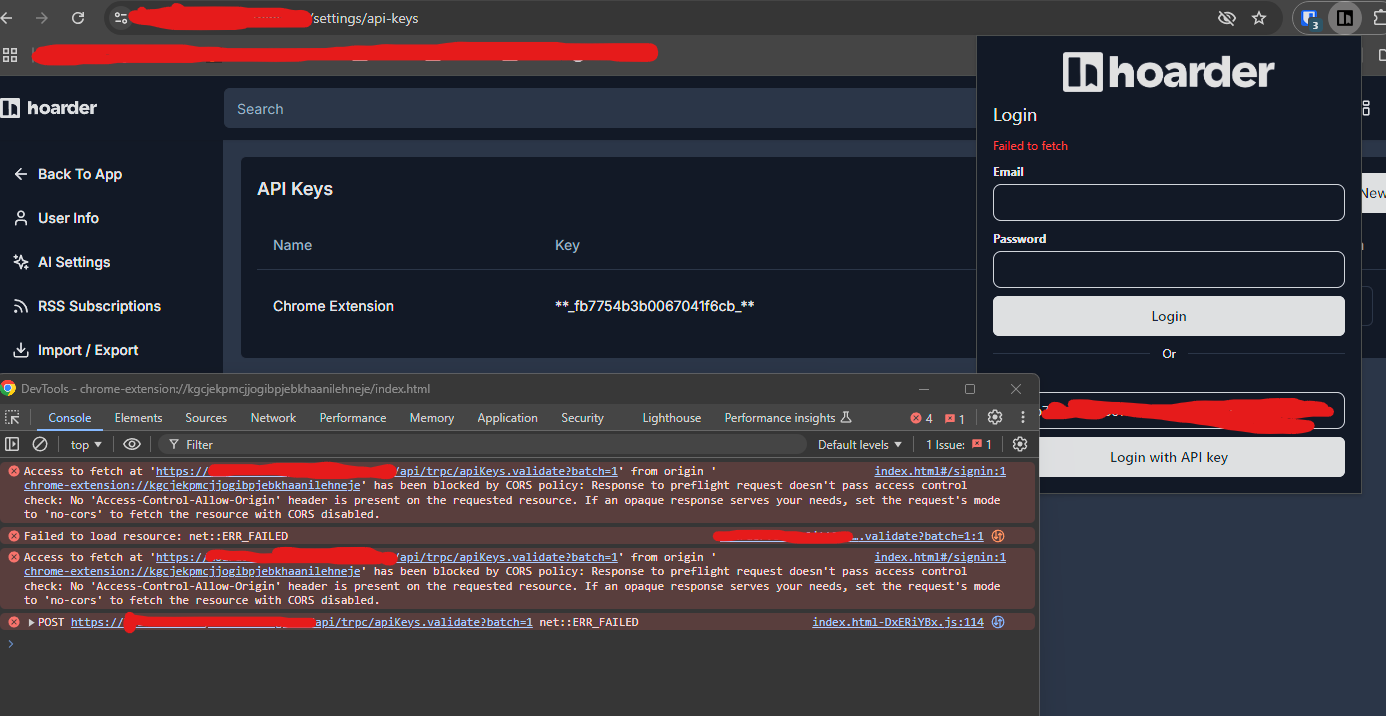
Task: Open the Hoarder extension icon in Chrome toolbar
Action: pyautogui.click(x=1346, y=18)
